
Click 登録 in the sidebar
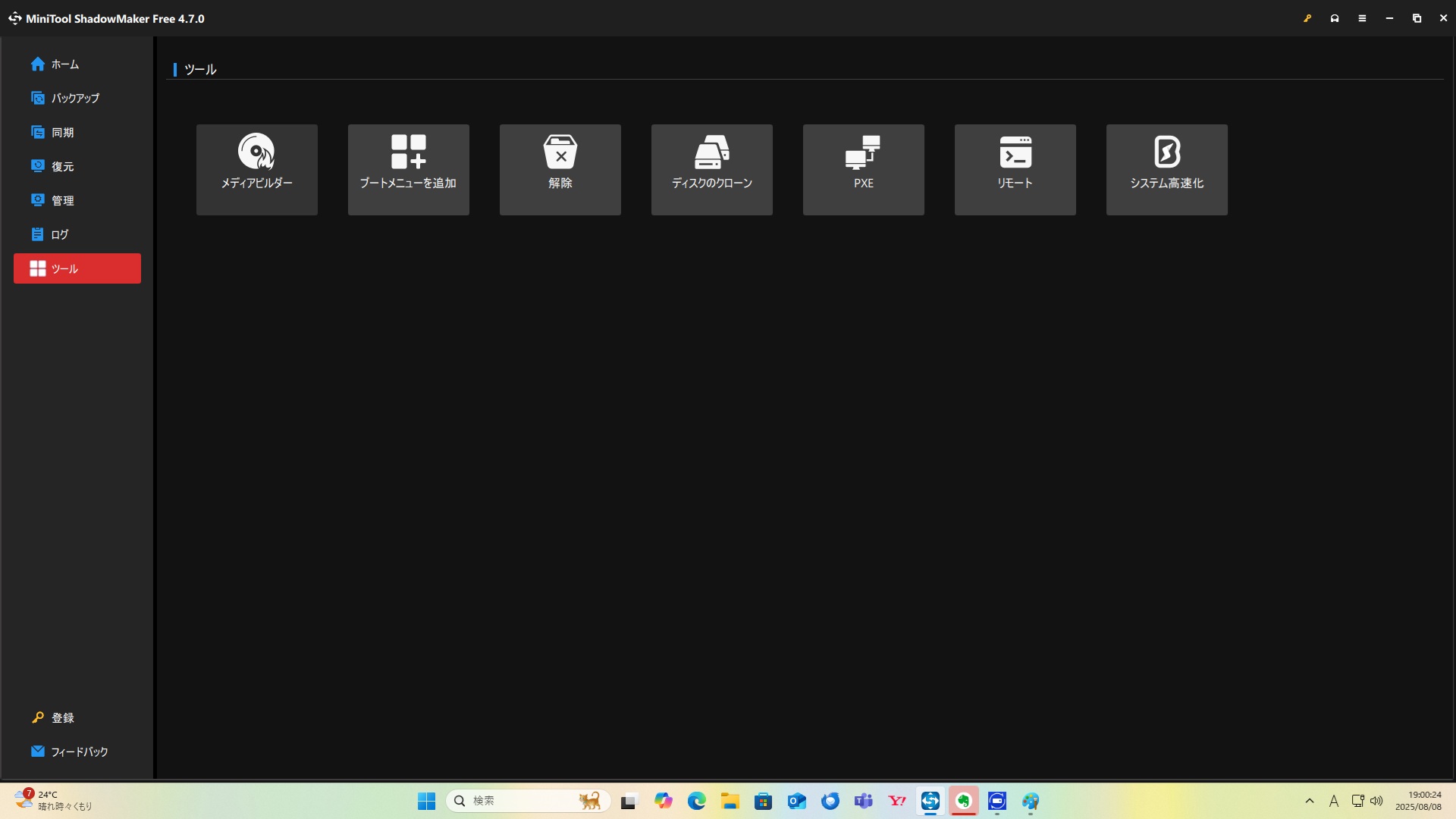(77, 717)
